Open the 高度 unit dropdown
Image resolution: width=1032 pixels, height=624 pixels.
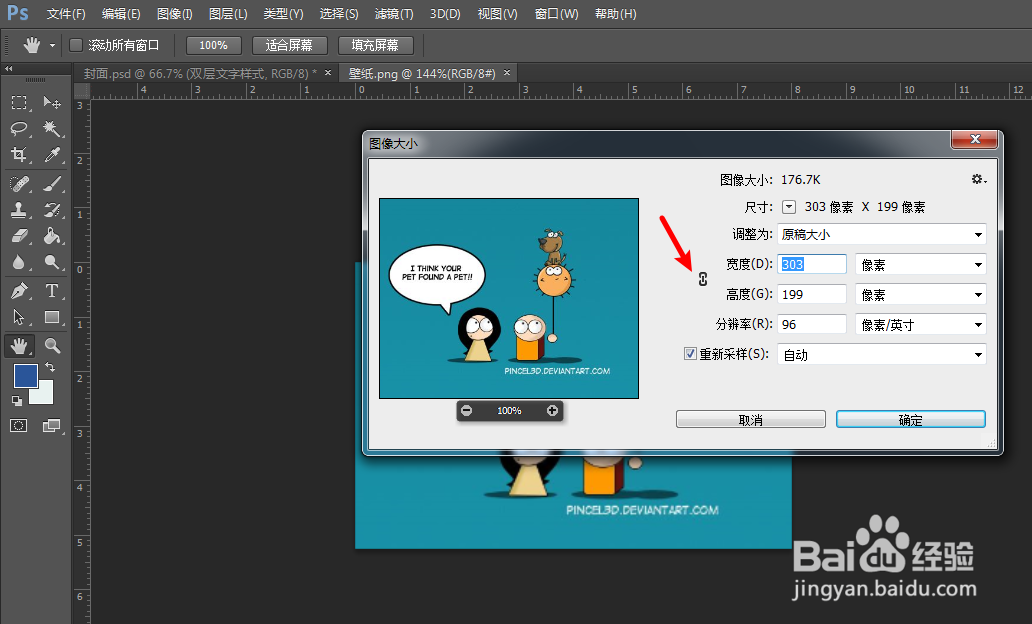(x=920, y=295)
